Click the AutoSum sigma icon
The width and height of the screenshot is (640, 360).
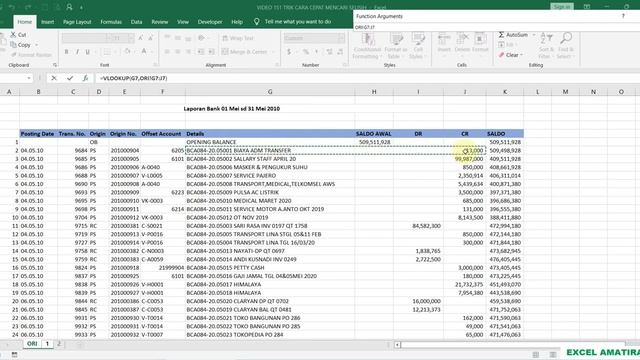coord(501,35)
